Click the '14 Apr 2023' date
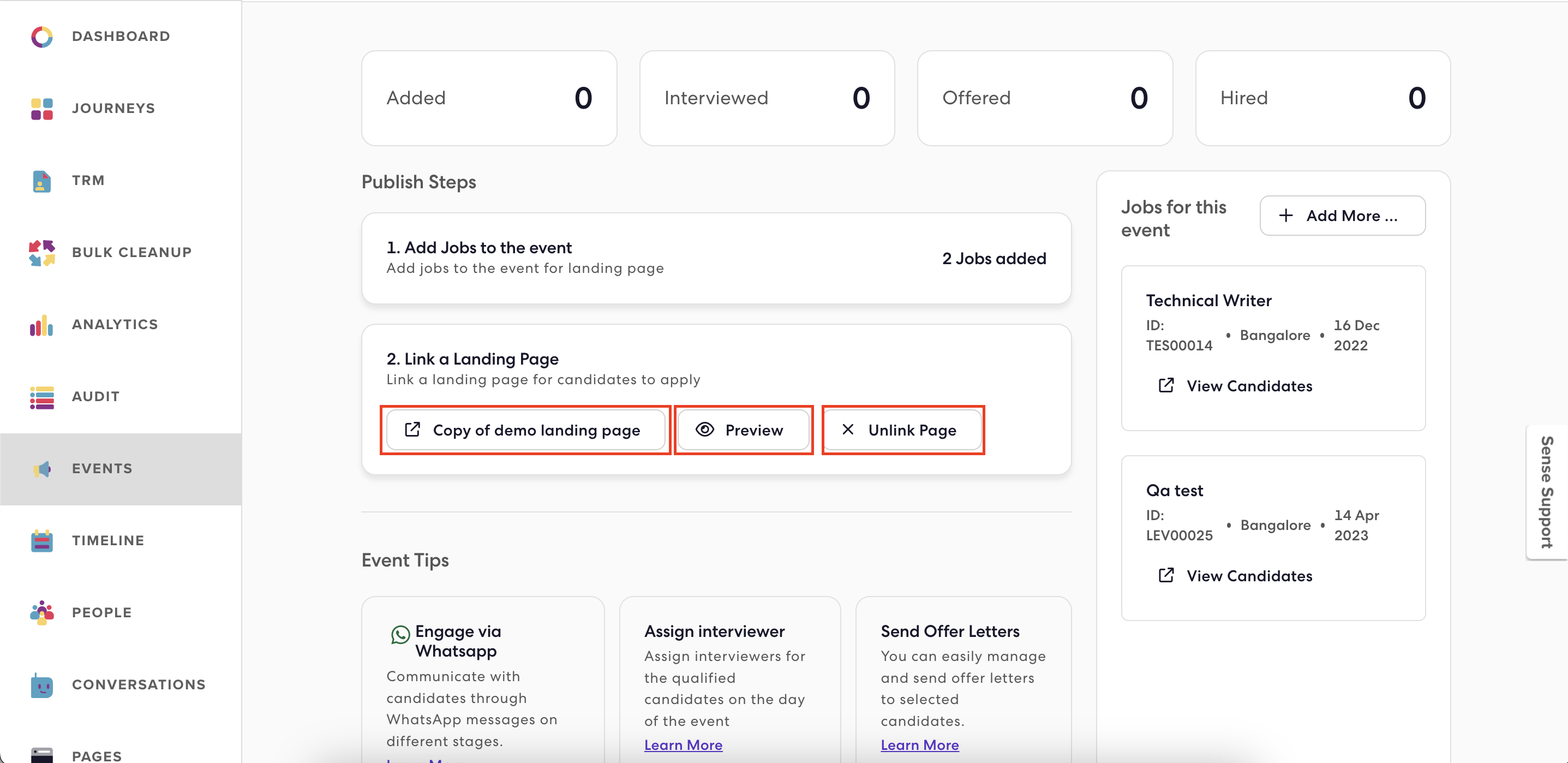The image size is (1568, 763). 1356,525
